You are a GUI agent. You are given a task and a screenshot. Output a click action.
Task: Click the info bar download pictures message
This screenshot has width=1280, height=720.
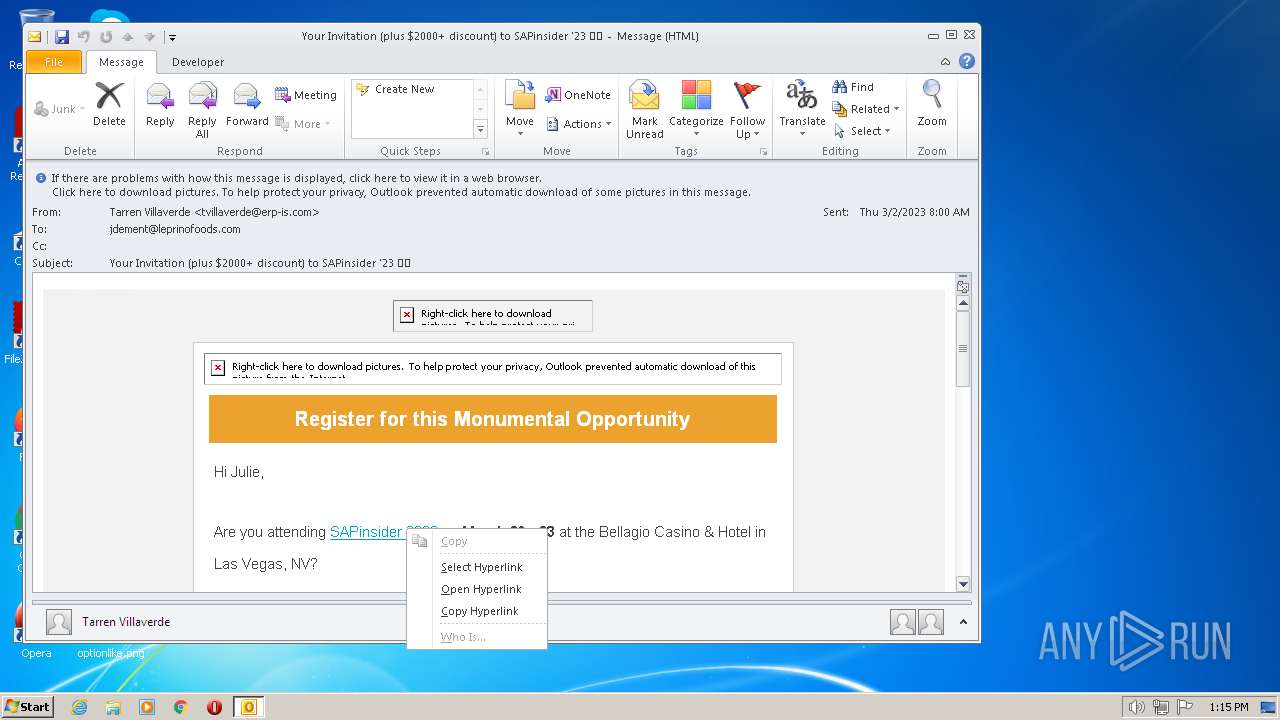coord(401,192)
